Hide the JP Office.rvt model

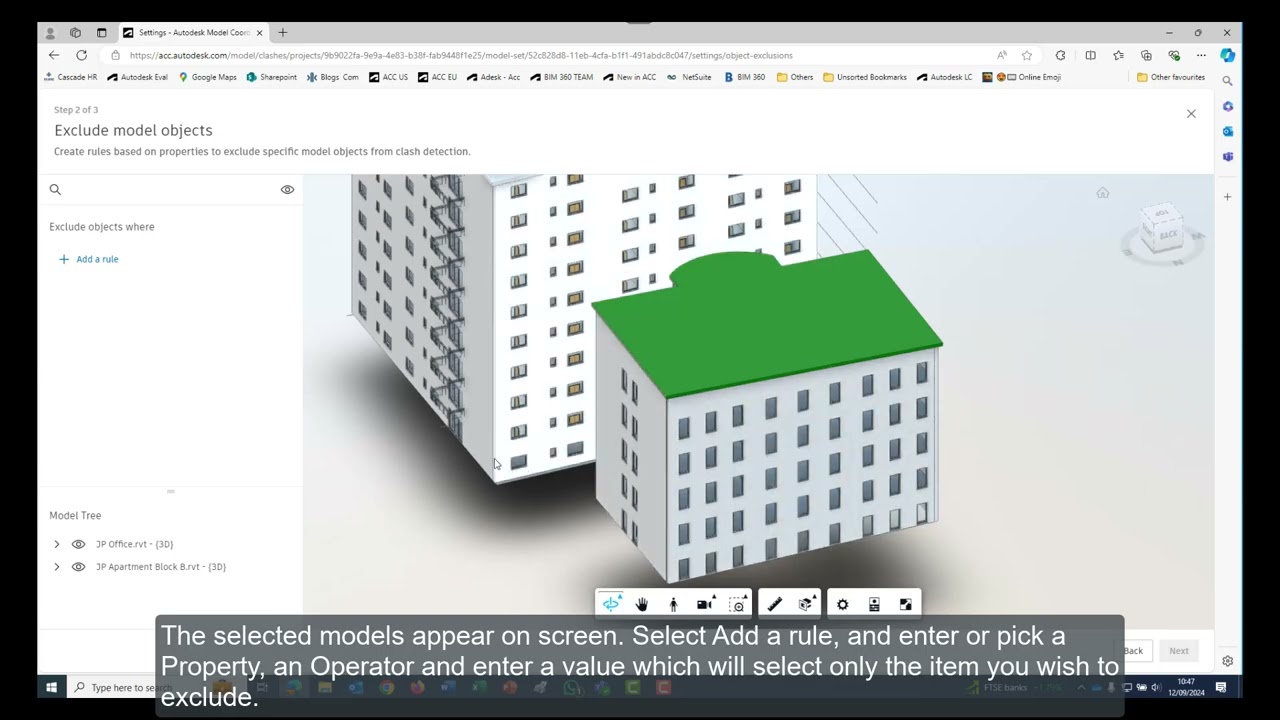pos(78,544)
